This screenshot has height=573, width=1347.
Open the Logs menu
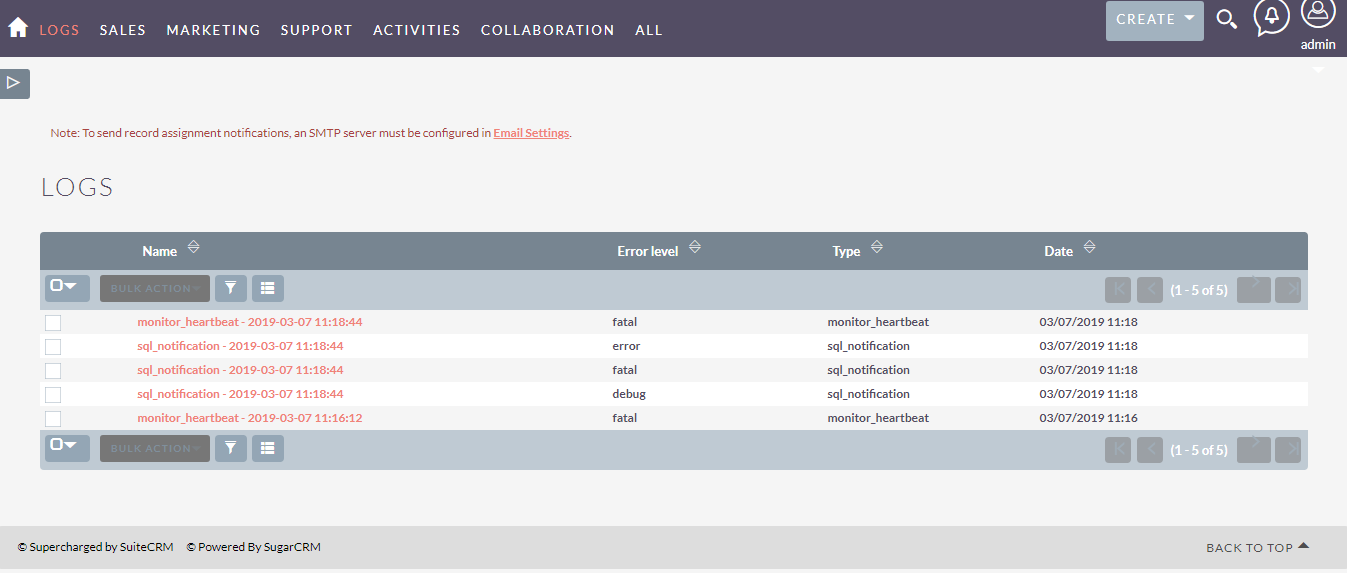59,30
